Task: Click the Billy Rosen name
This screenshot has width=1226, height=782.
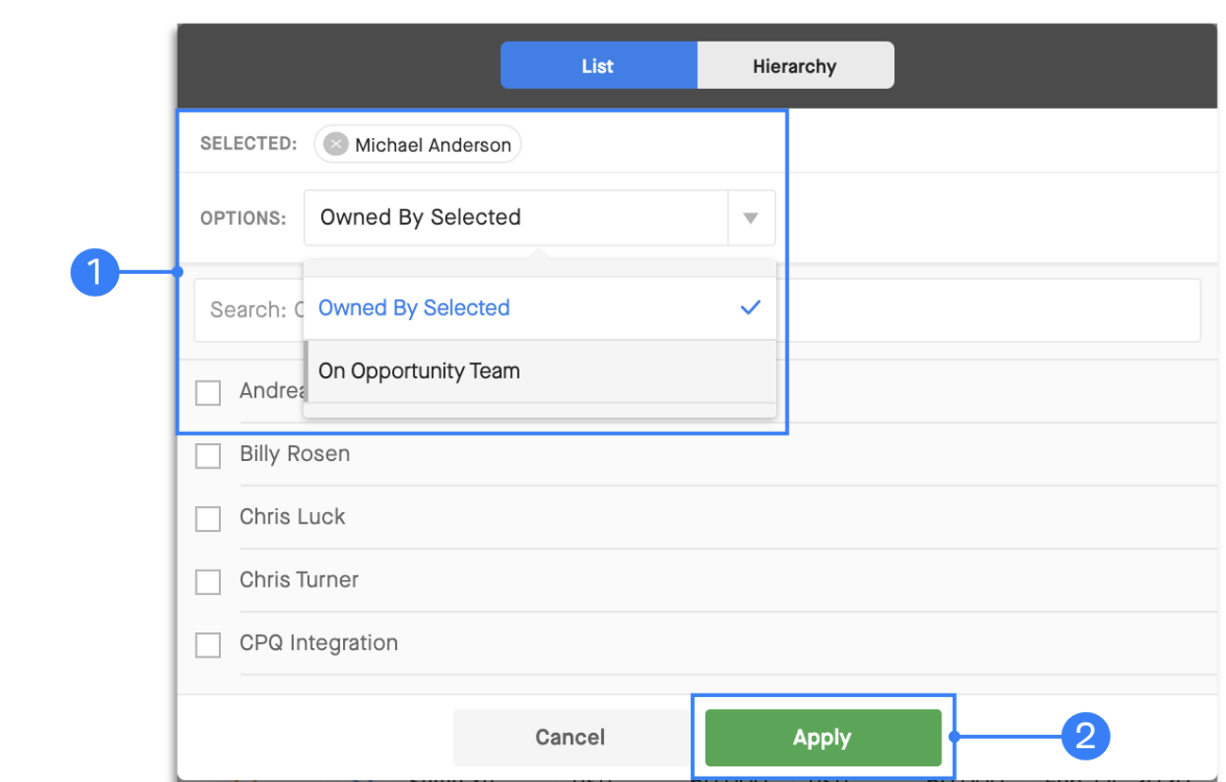Action: tap(295, 454)
